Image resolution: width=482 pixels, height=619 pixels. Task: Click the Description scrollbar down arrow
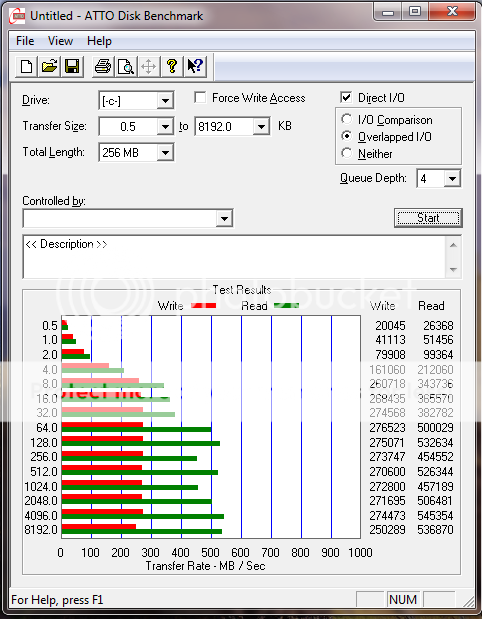point(453,270)
